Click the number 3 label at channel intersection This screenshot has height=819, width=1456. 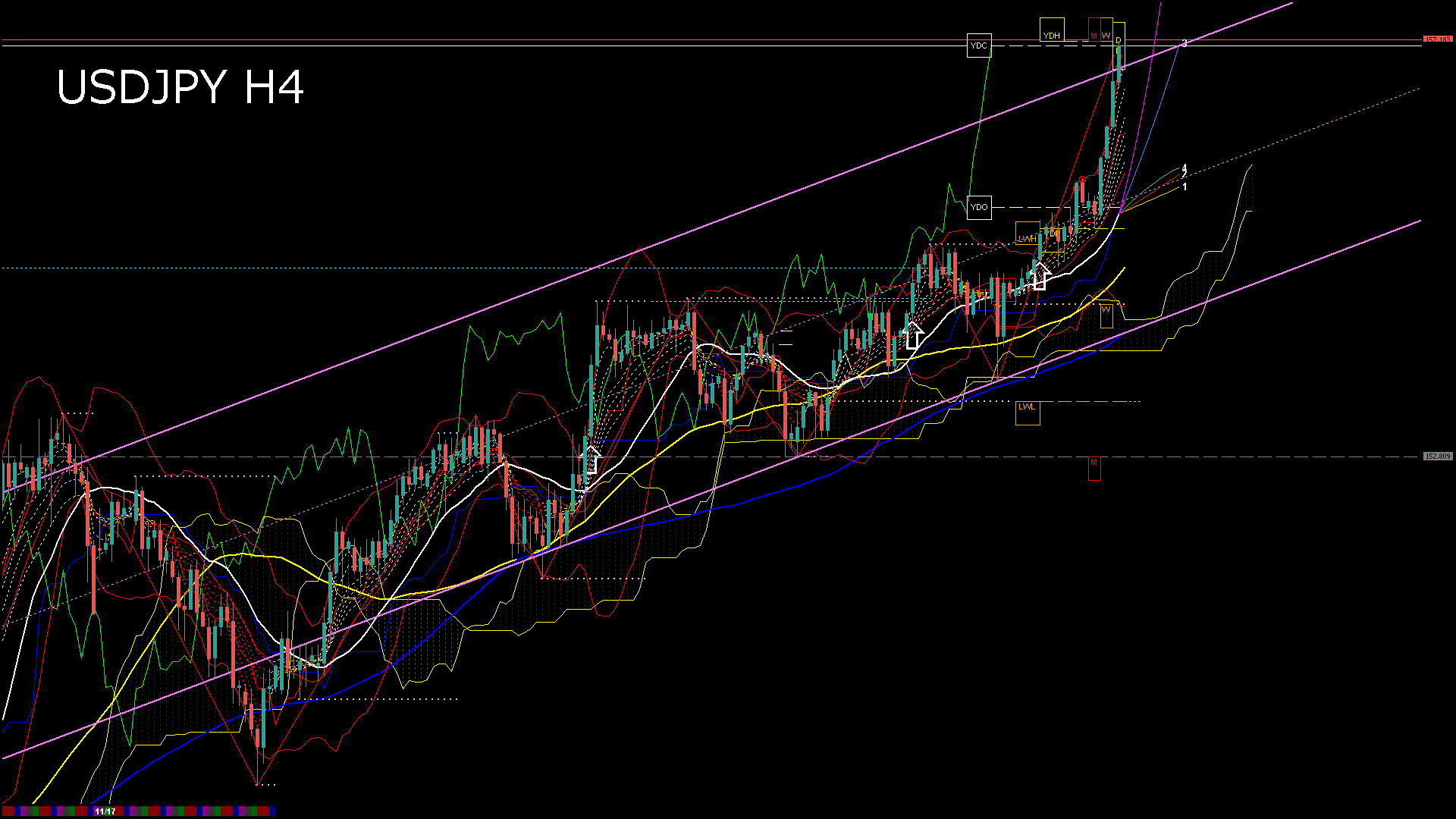click(1185, 43)
